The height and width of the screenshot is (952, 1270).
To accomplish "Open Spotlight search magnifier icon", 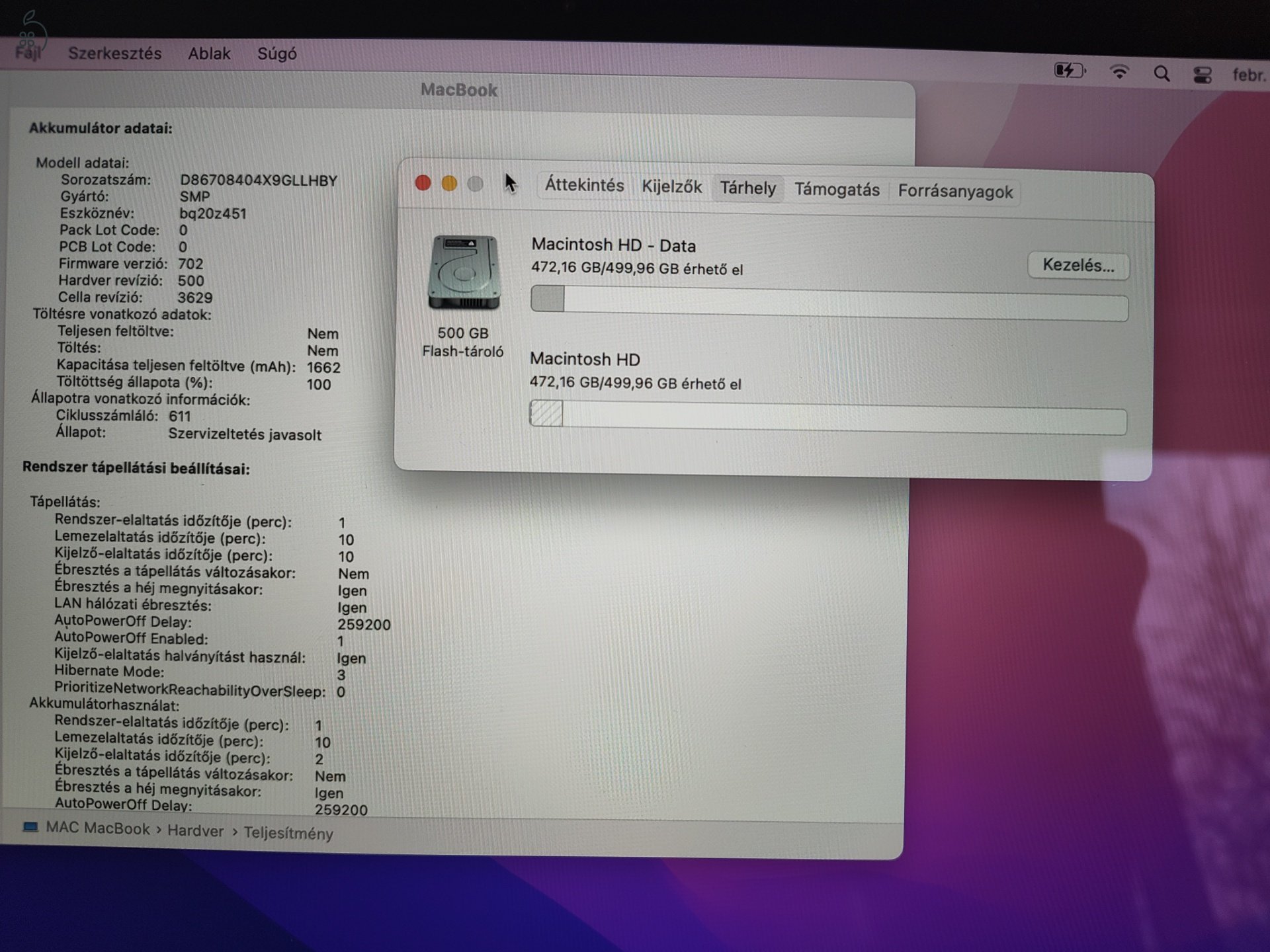I will (1162, 74).
